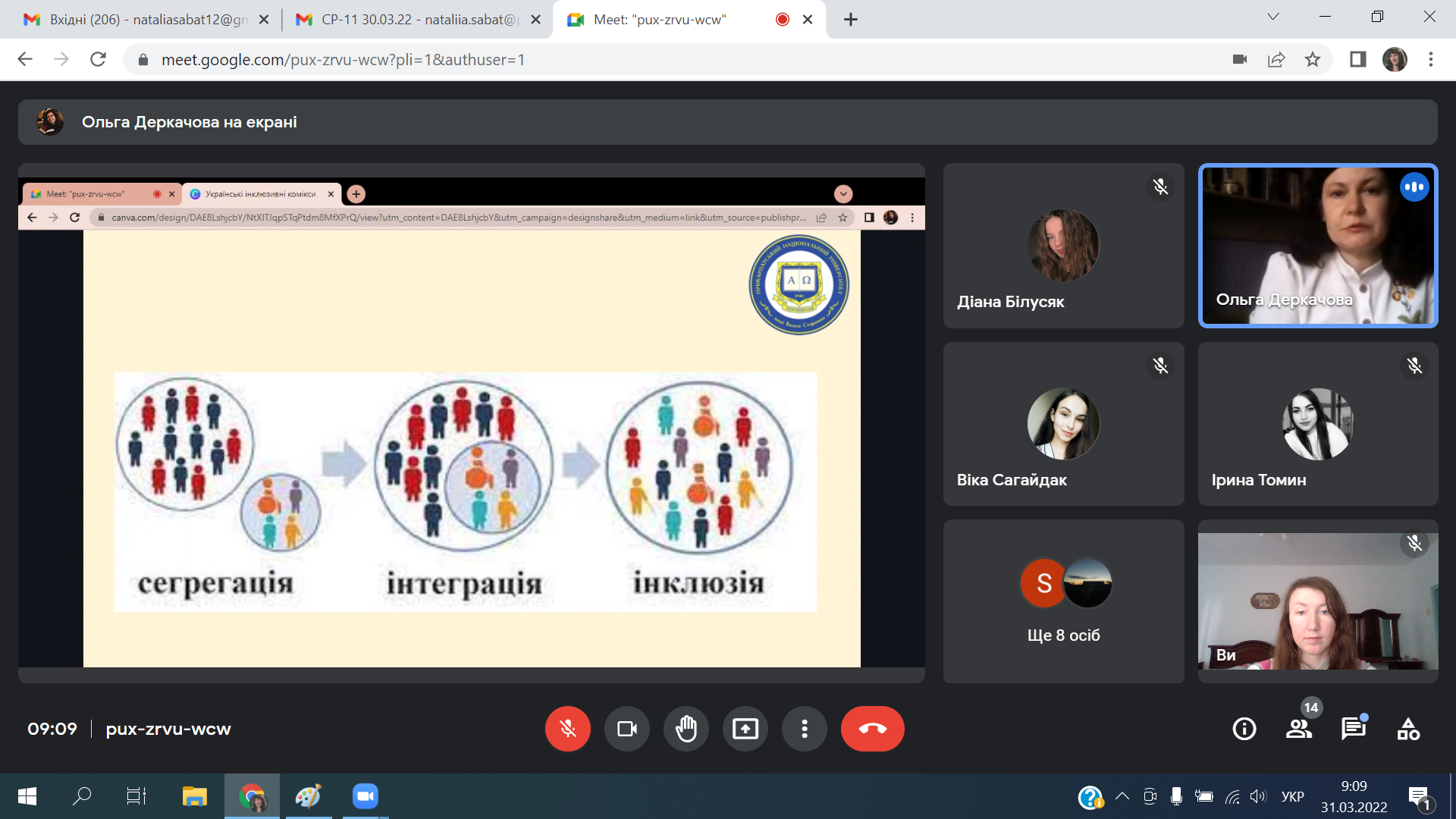
Task: Open the activities panel icon
Action: [1408, 729]
